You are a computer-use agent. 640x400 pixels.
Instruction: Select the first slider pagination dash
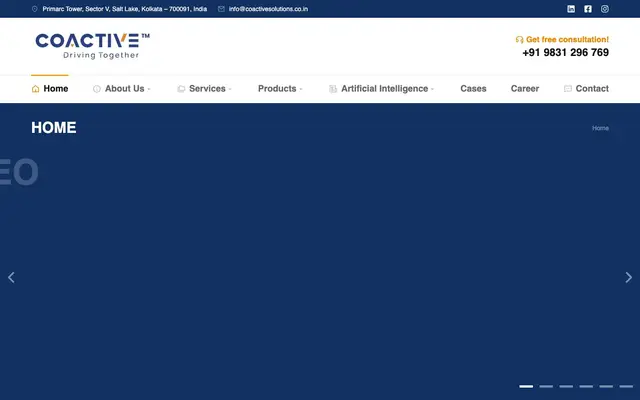(526, 386)
